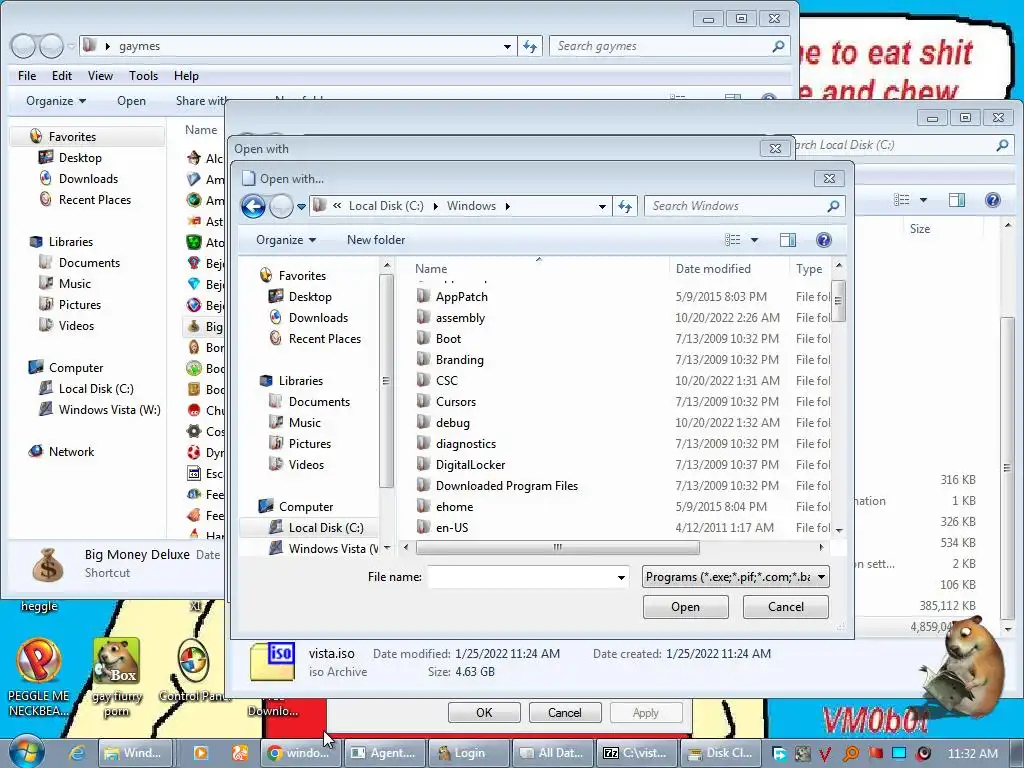Click sidebar scrollbar in Open with dialog
The image size is (1024, 768).
tap(386, 380)
